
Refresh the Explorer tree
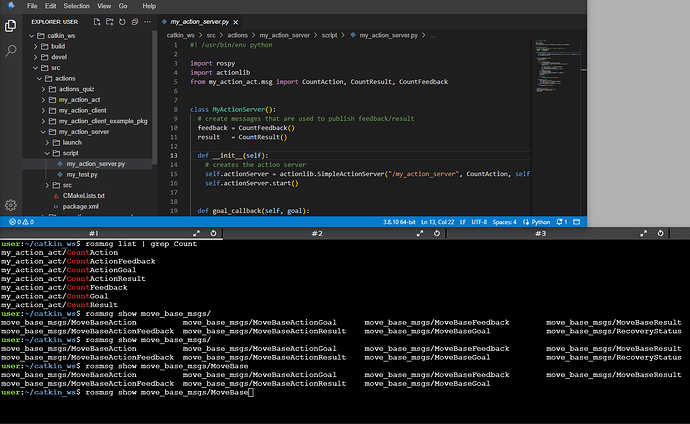click(x=122, y=22)
